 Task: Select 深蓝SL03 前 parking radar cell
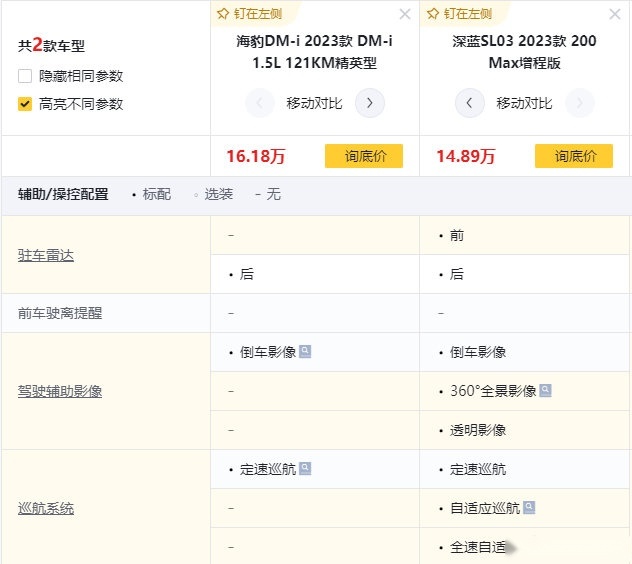[x=524, y=235]
